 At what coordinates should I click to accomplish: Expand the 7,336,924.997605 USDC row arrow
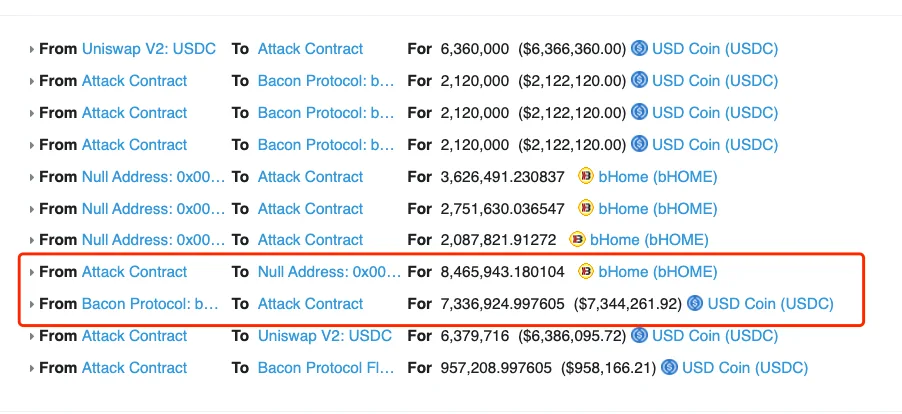[x=32, y=304]
